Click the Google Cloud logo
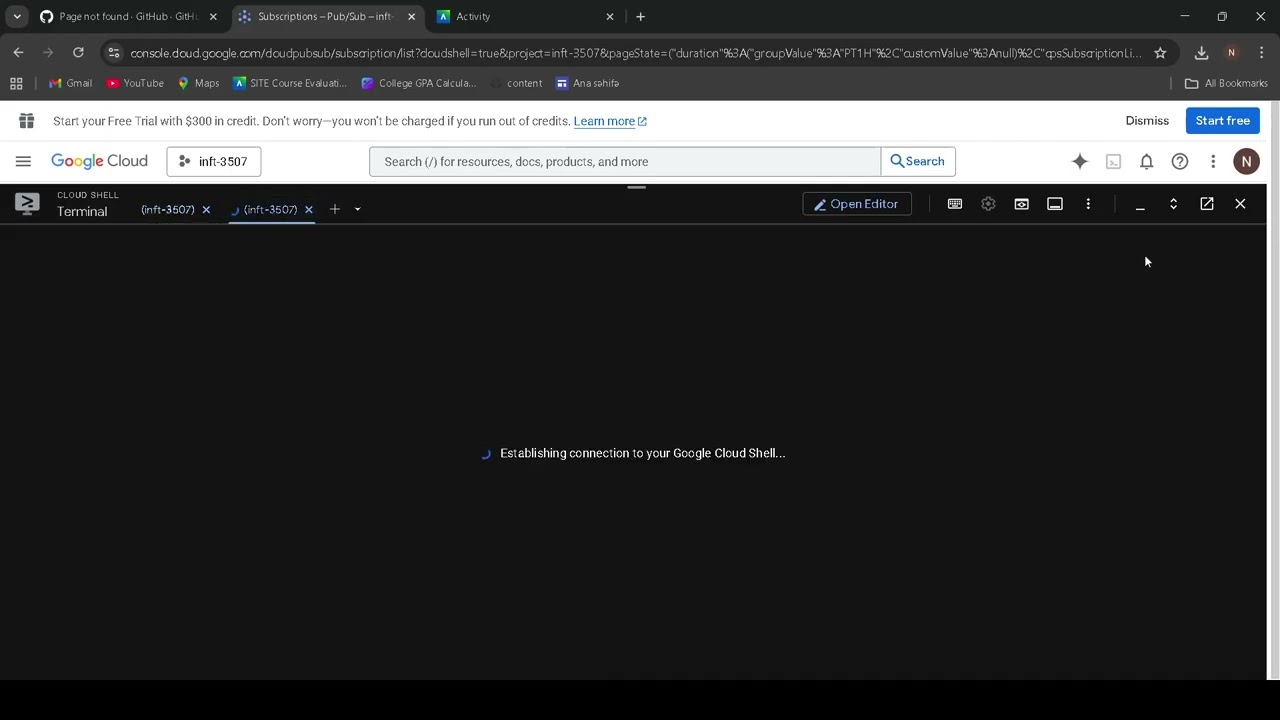The image size is (1280, 720). coord(99,161)
